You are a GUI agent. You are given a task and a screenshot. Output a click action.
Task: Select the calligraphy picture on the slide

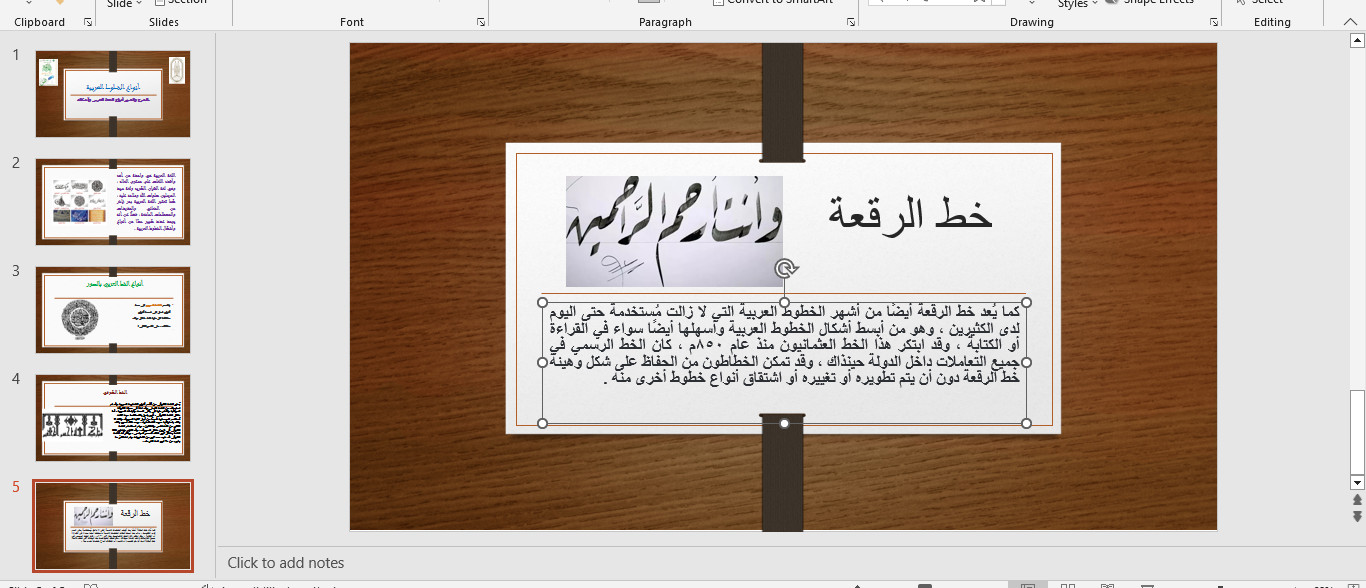[674, 231]
